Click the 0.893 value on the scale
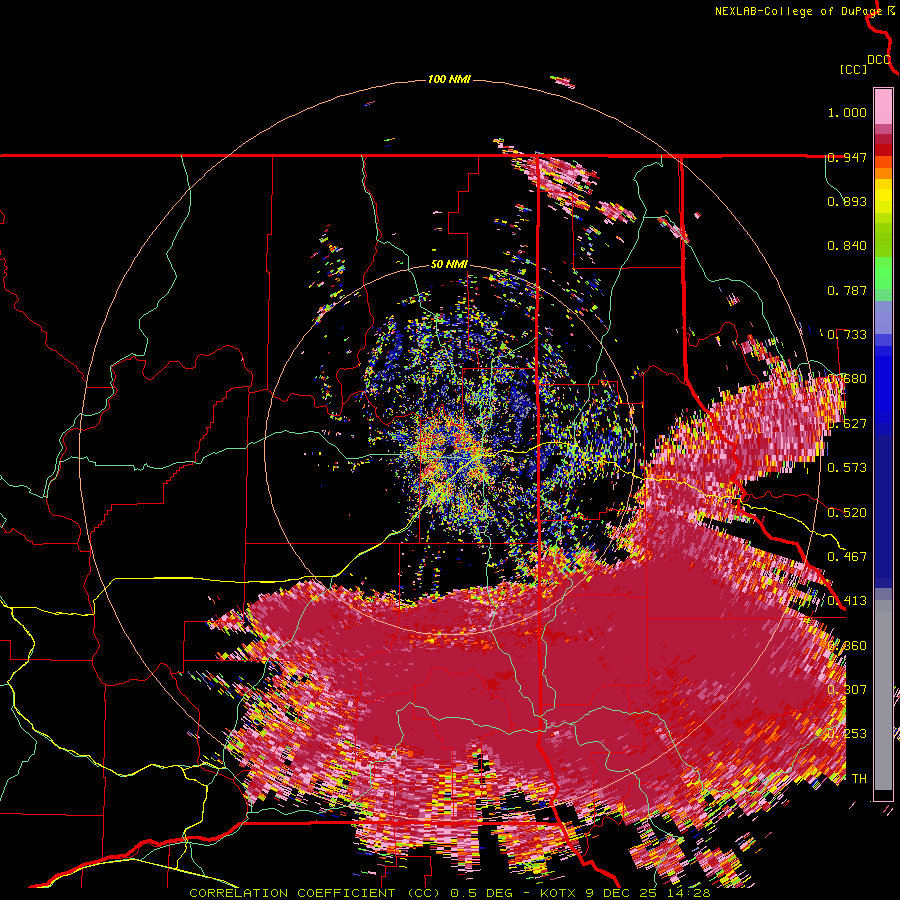This screenshot has height=900, width=900. (847, 201)
